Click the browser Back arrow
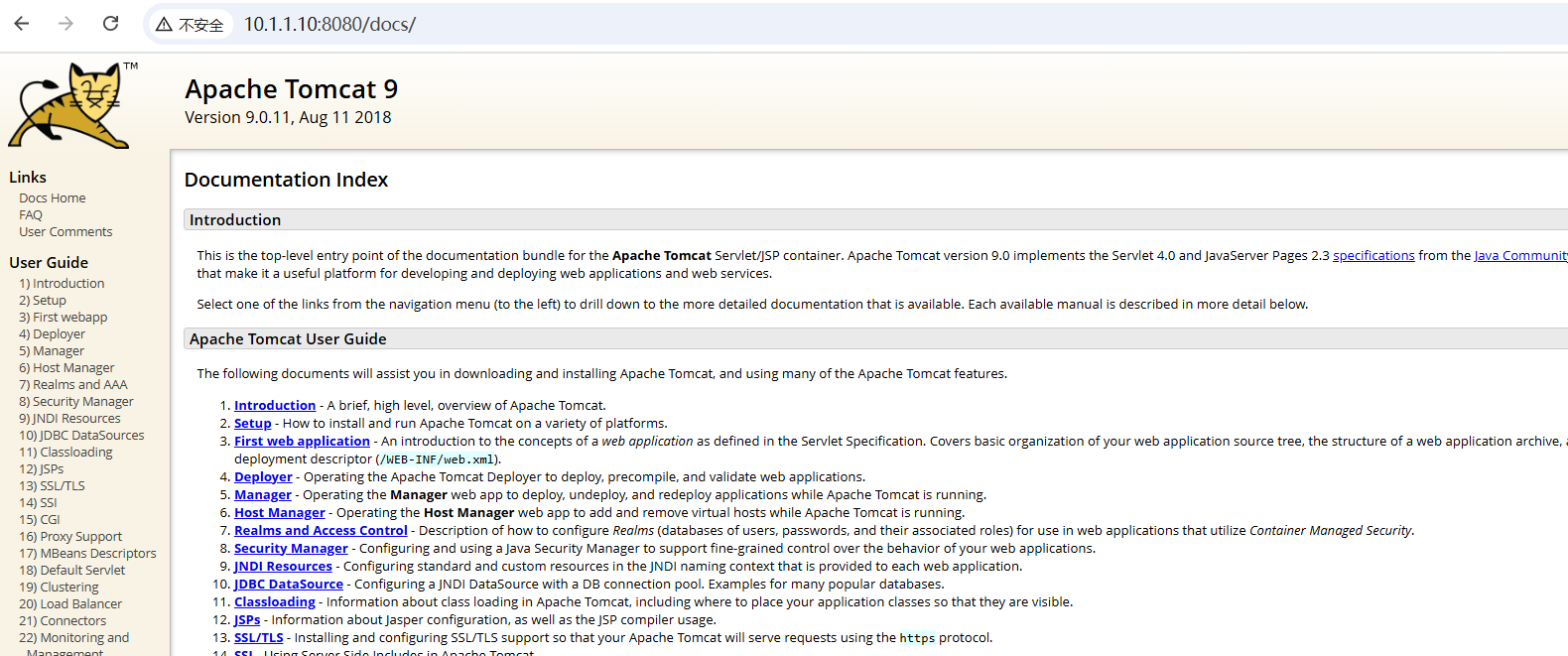The image size is (1568, 656). (22, 23)
